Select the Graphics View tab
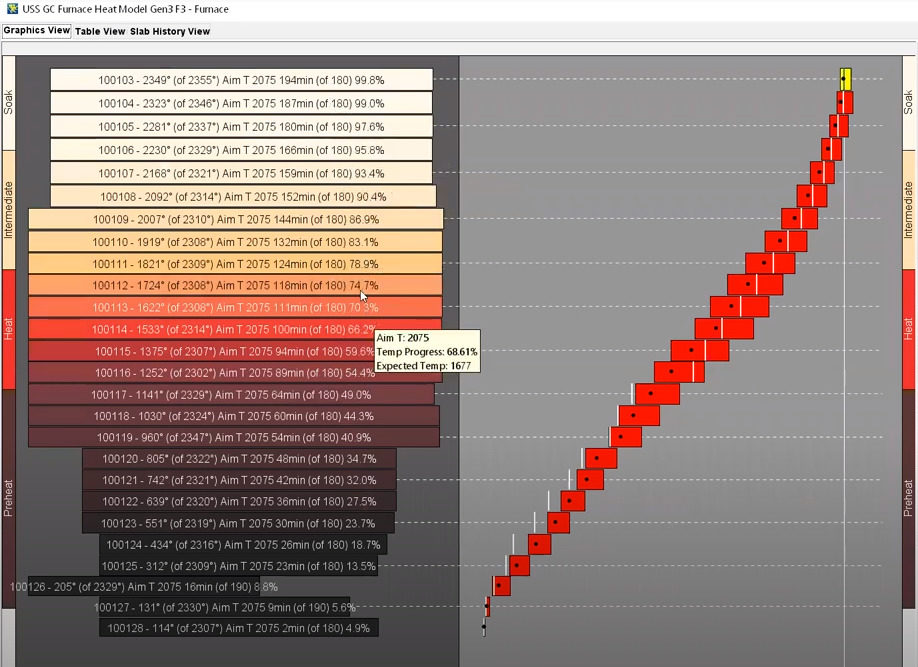Viewport: 918px width, 667px height. point(36,31)
